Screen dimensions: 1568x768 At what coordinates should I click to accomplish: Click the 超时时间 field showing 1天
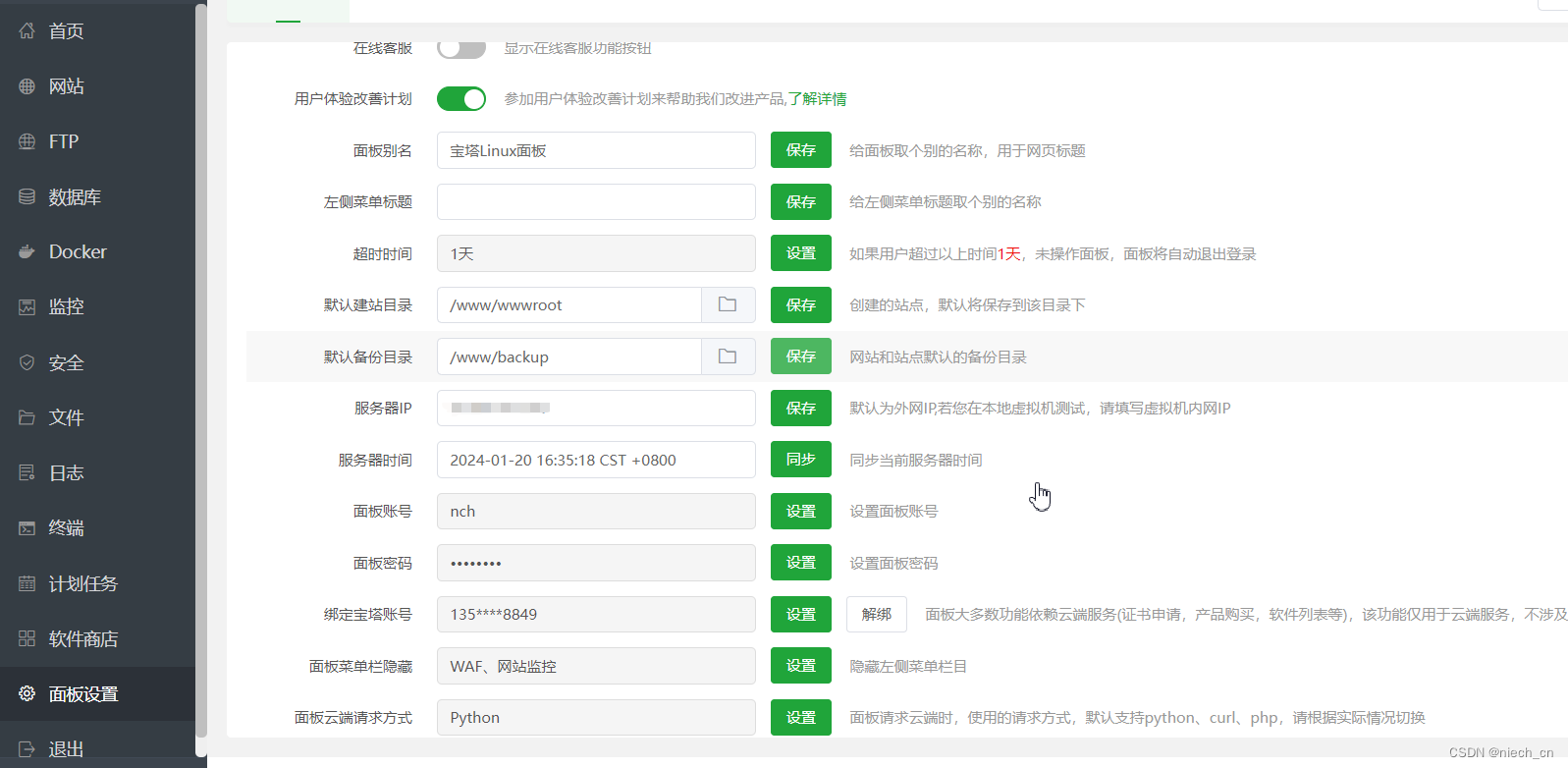pyautogui.click(x=596, y=253)
